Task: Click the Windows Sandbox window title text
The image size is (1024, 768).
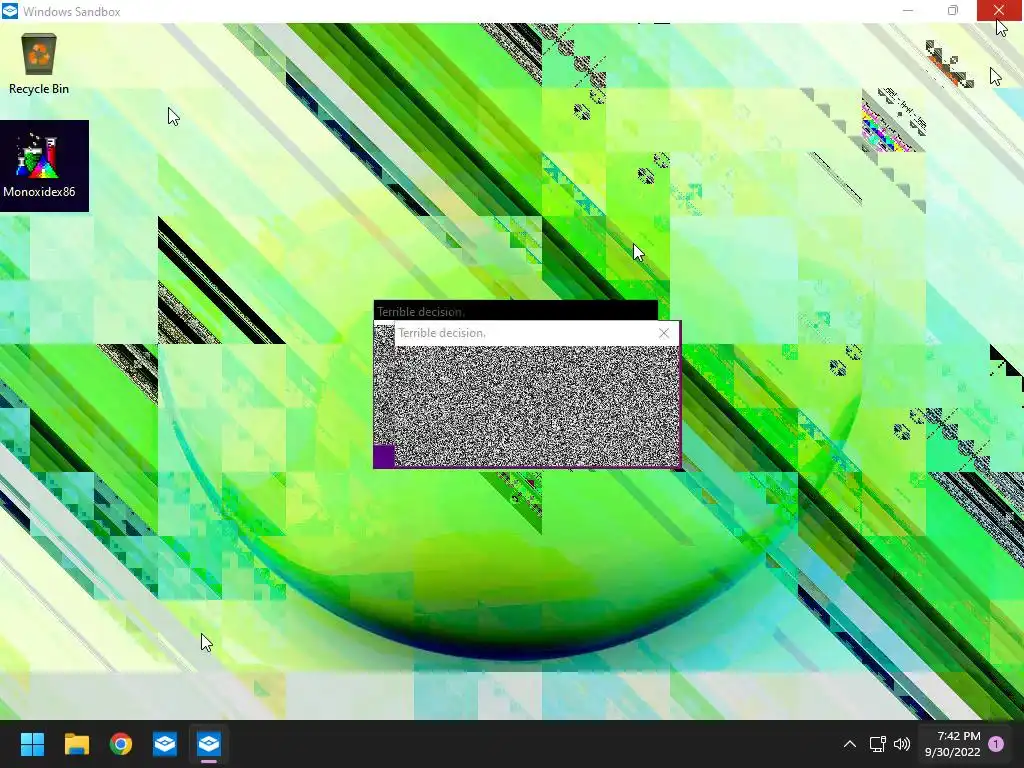Action: coord(72,12)
